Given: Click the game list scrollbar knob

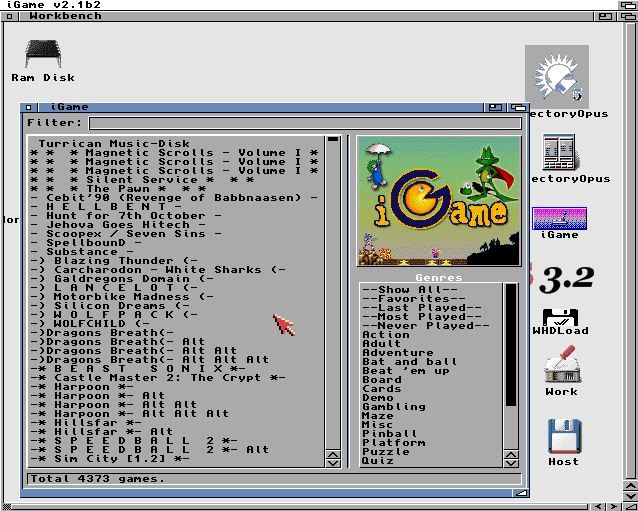Looking at the screenshot, I should tap(333, 139).
